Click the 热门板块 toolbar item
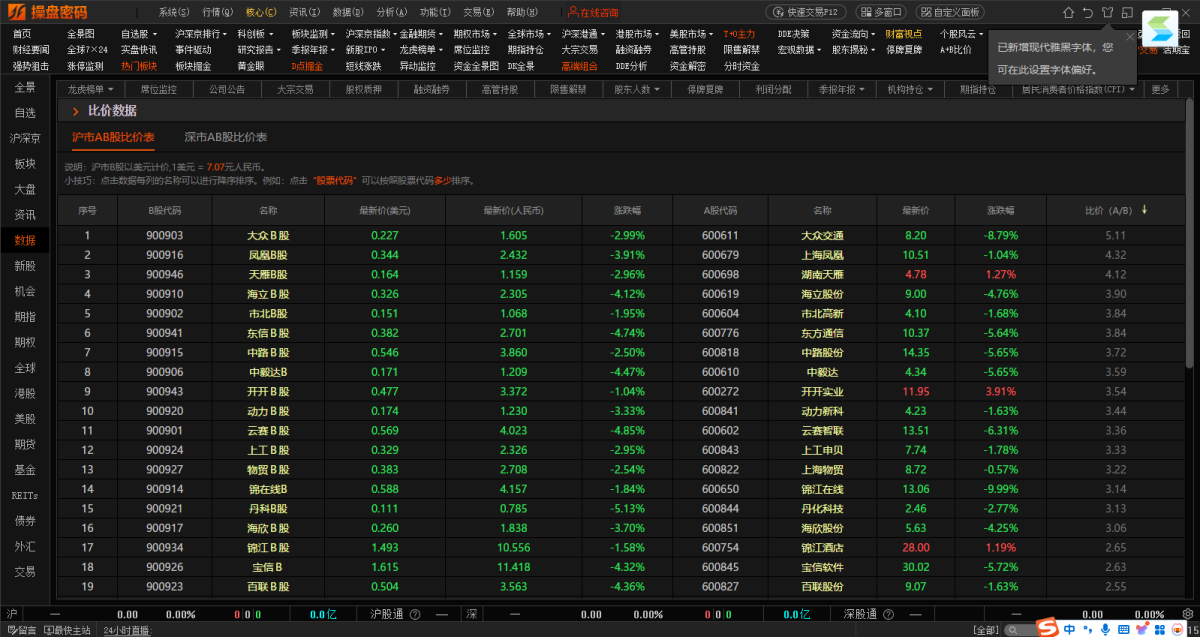Screen dimensions: 1200x637 click(139, 65)
